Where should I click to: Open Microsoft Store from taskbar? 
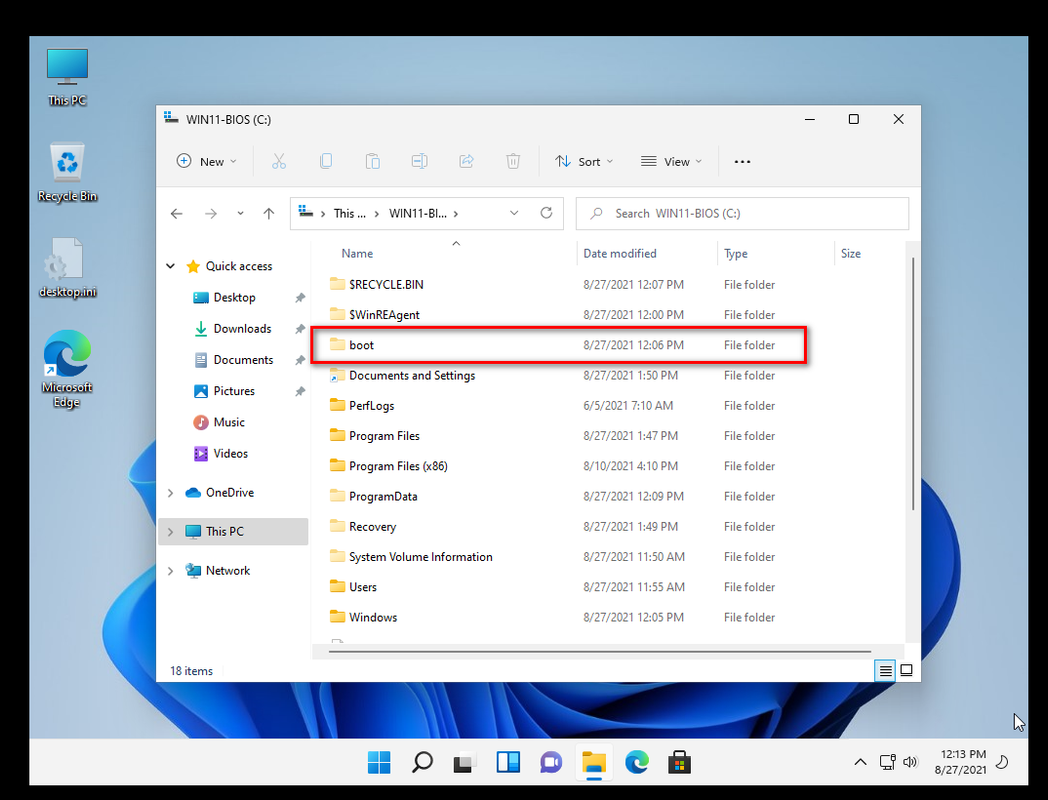679,762
